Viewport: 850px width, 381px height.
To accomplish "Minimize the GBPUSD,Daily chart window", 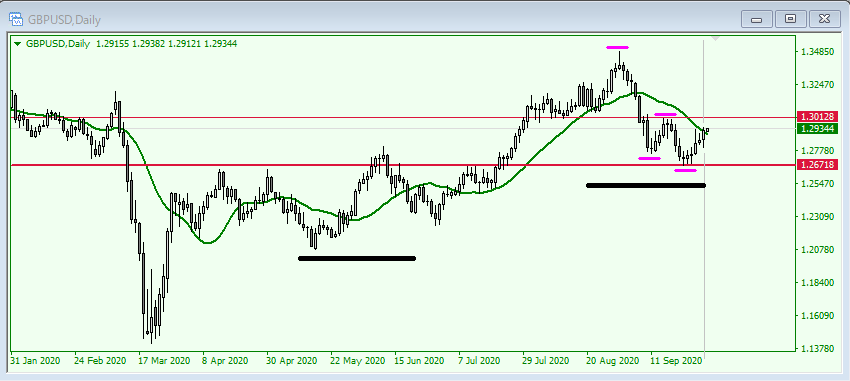I will tap(756, 20).
